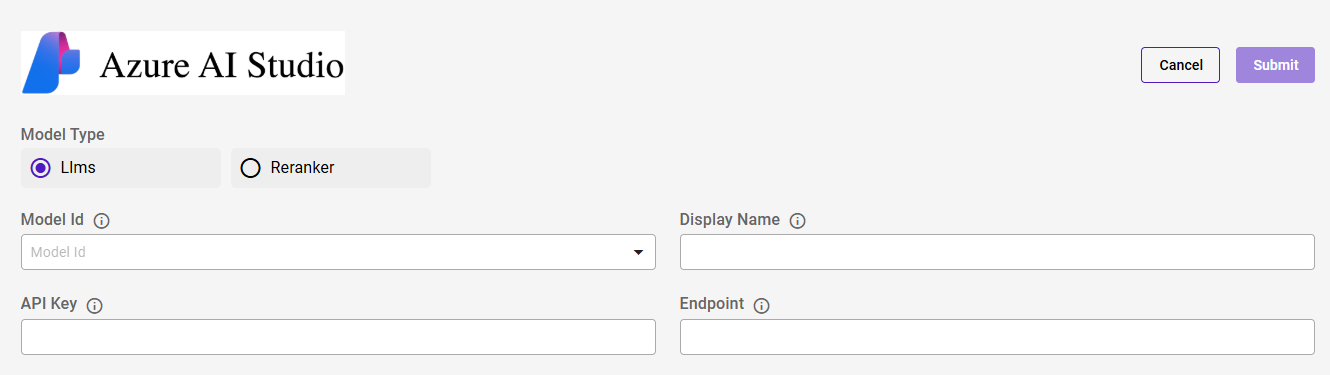Image resolution: width=1330 pixels, height=375 pixels.
Task: Focus the Display Name text field
Action: point(997,252)
